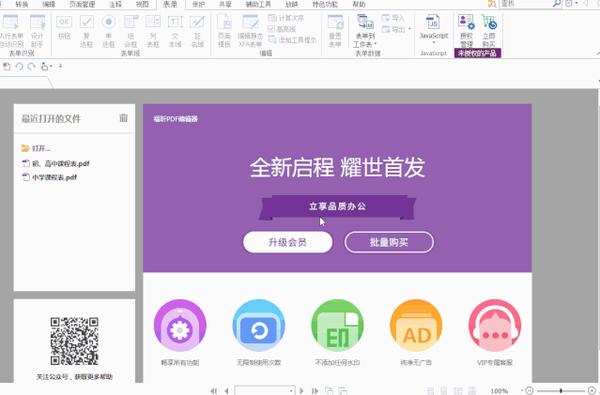600x395 pixels.
Task: Open the page number combo box
Action: point(265,390)
